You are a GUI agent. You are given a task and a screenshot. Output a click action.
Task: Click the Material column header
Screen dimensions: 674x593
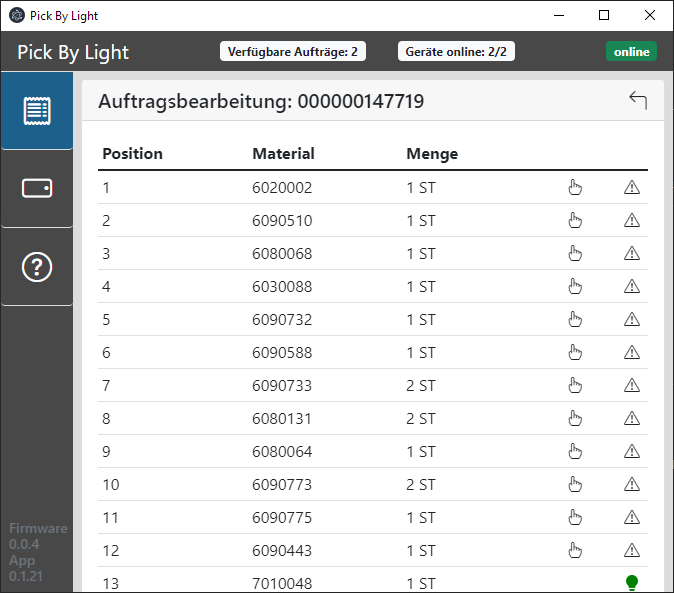coord(283,154)
